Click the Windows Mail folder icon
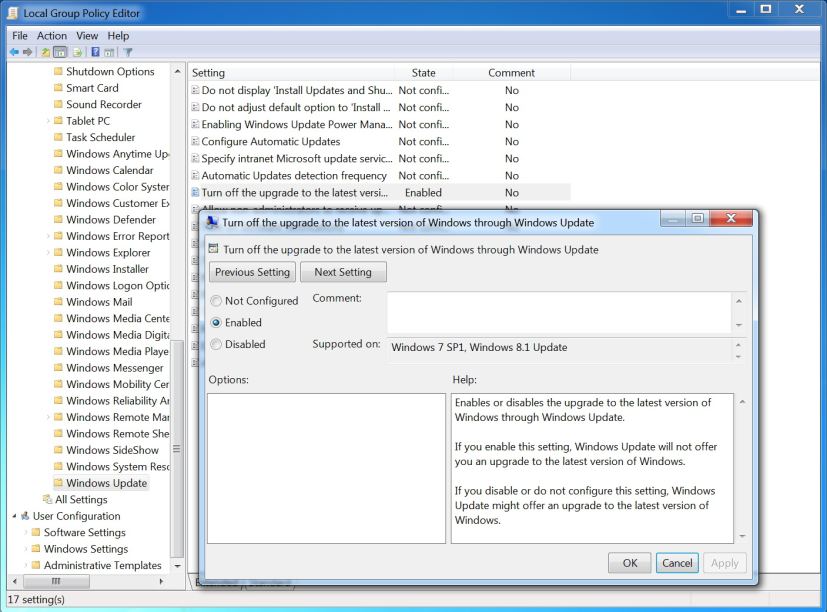Screen dimensions: 827x612 point(58,302)
